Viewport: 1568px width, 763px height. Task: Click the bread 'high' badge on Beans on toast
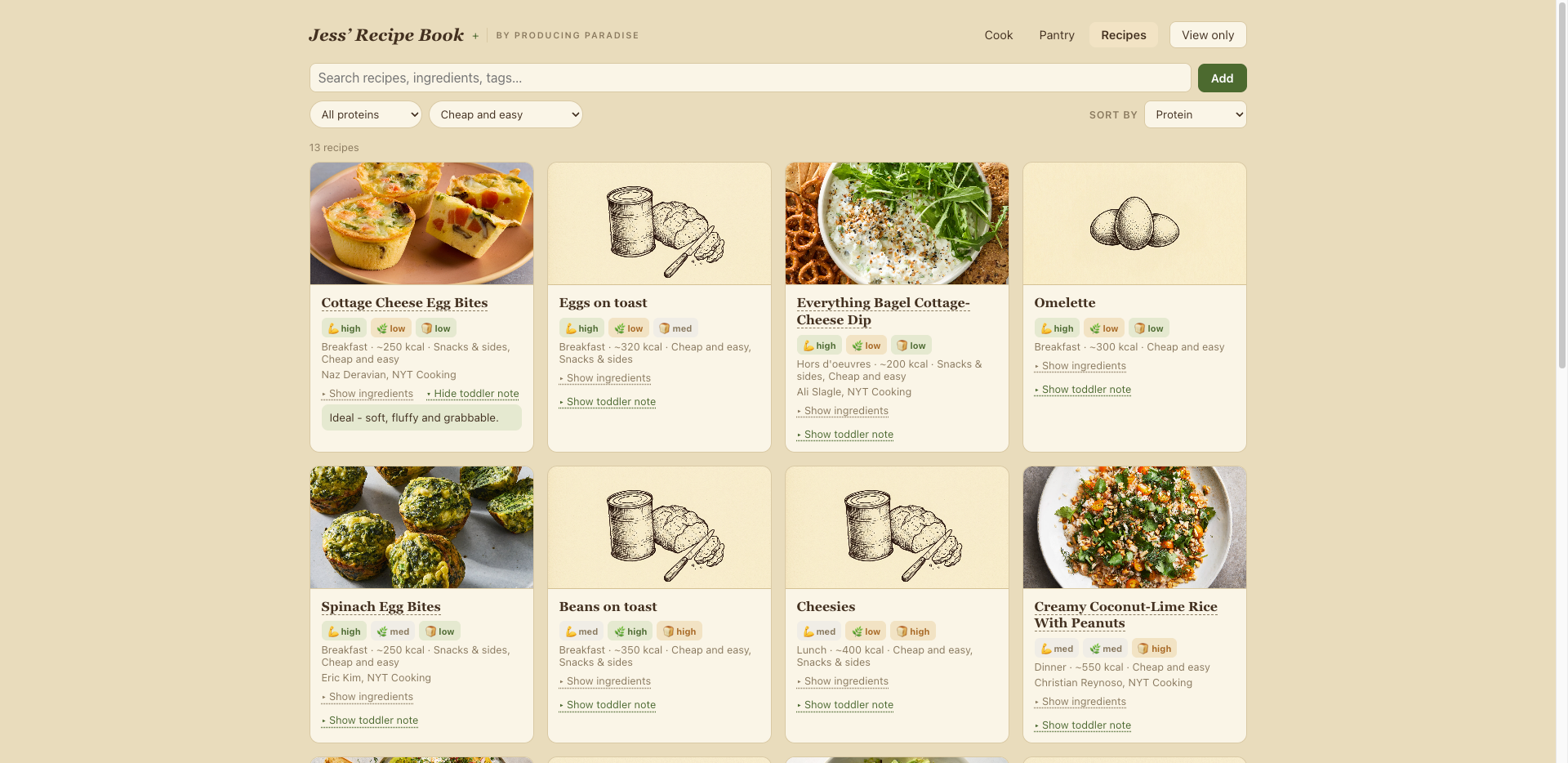(x=679, y=631)
